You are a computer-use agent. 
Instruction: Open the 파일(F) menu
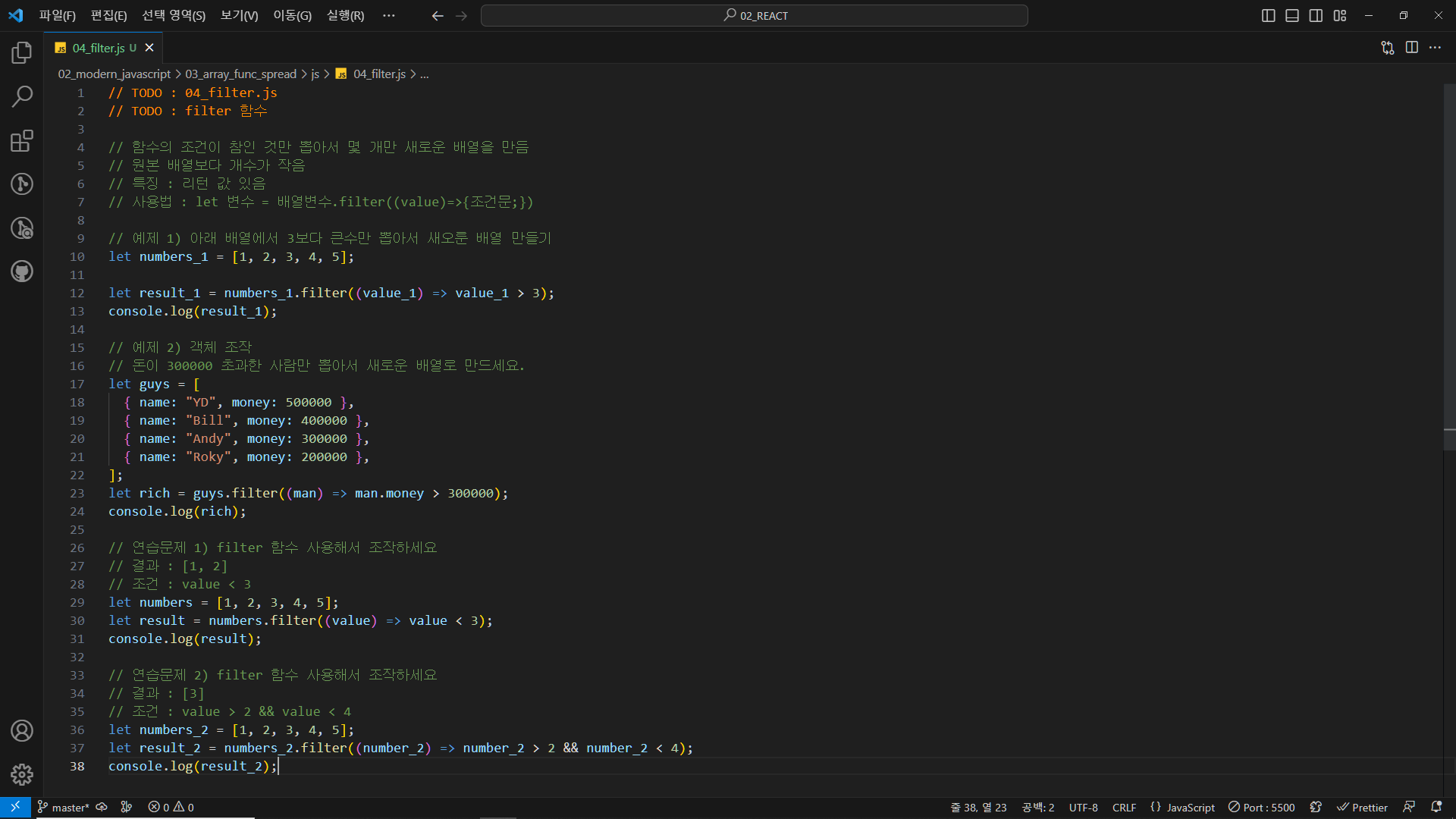(58, 16)
